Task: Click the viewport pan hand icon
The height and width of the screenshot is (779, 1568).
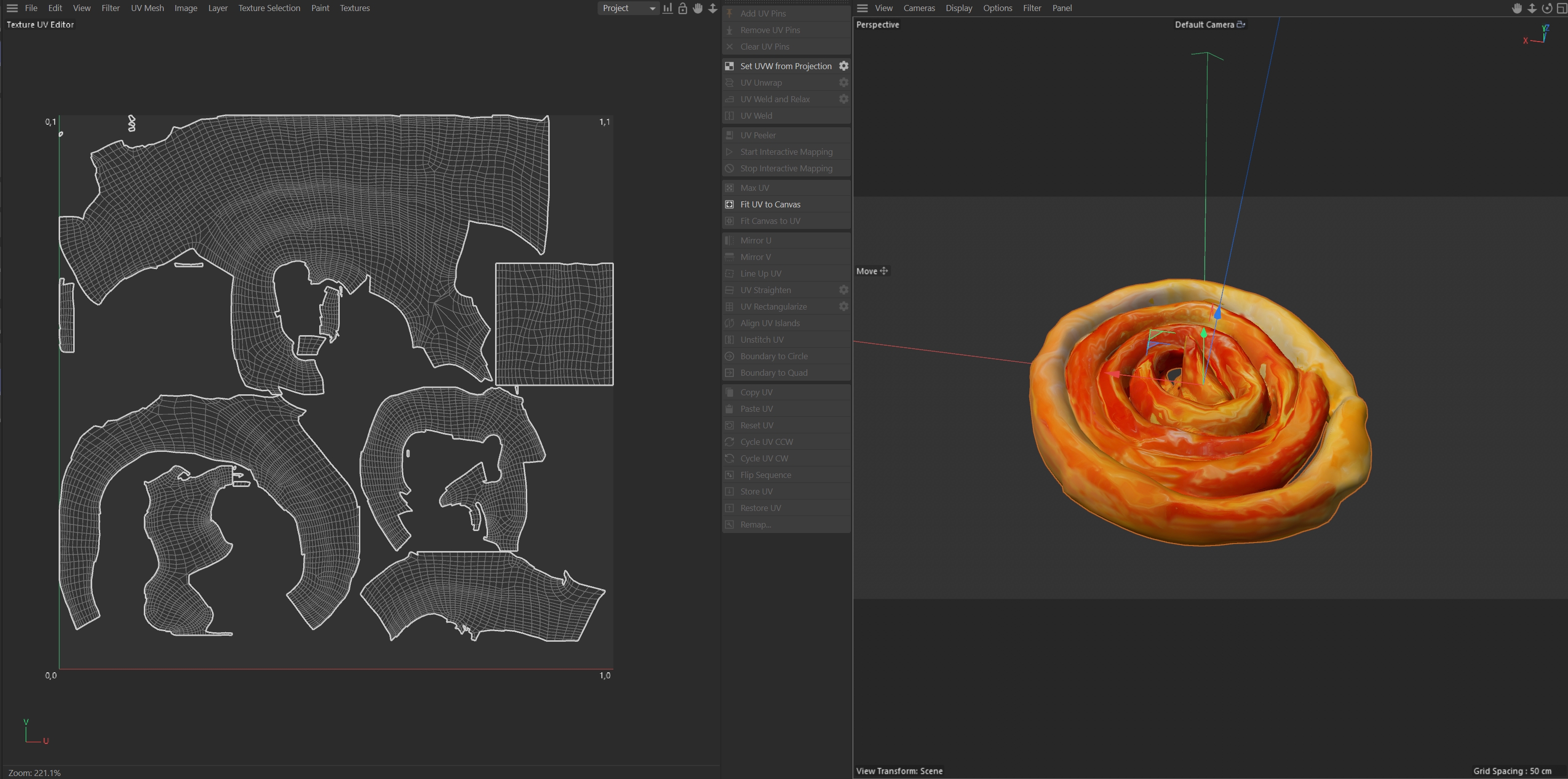Action: tap(1517, 8)
